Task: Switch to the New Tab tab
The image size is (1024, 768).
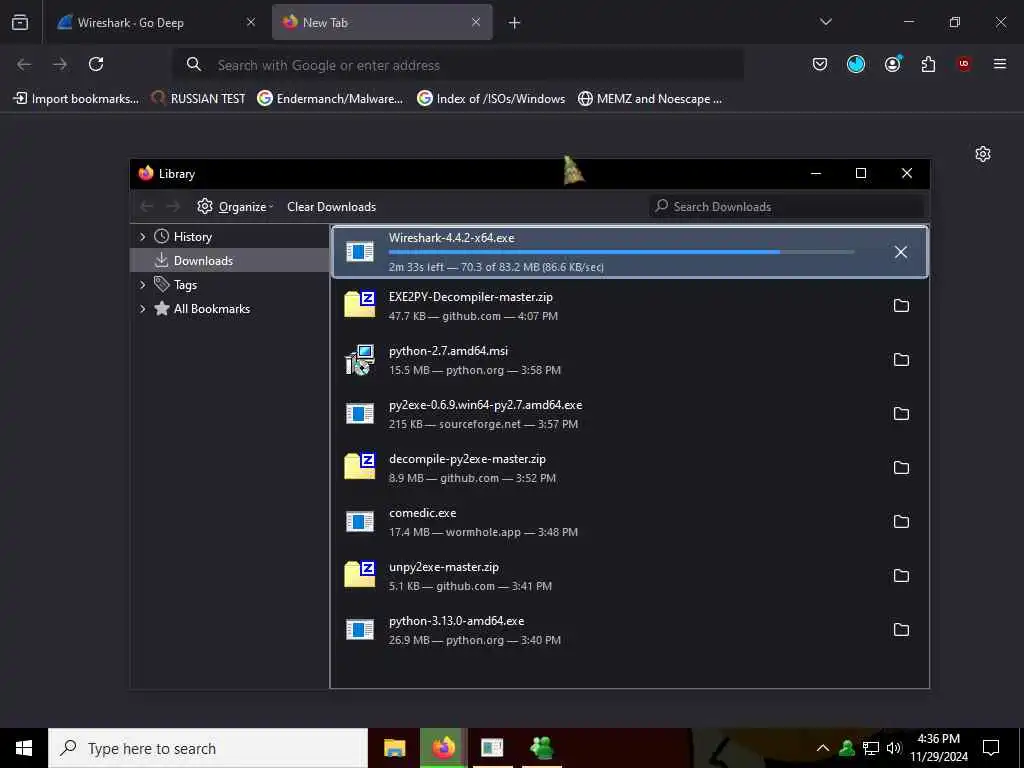Action: (382, 22)
